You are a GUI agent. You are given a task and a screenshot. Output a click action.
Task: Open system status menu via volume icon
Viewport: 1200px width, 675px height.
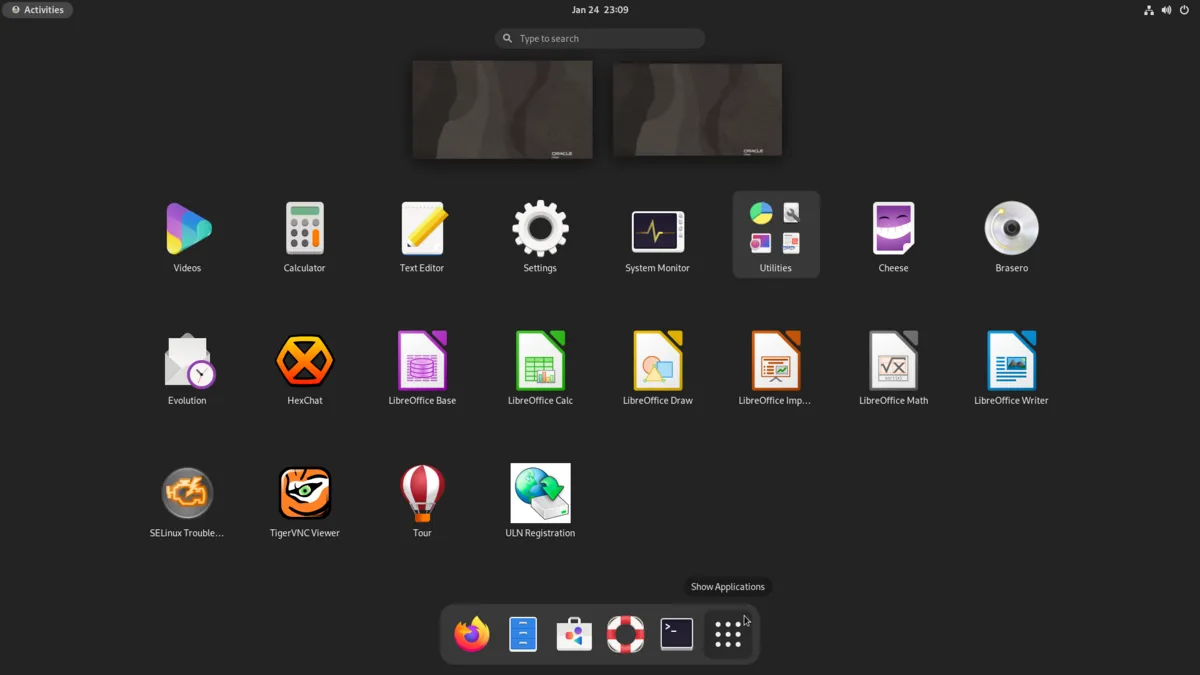pos(1166,10)
